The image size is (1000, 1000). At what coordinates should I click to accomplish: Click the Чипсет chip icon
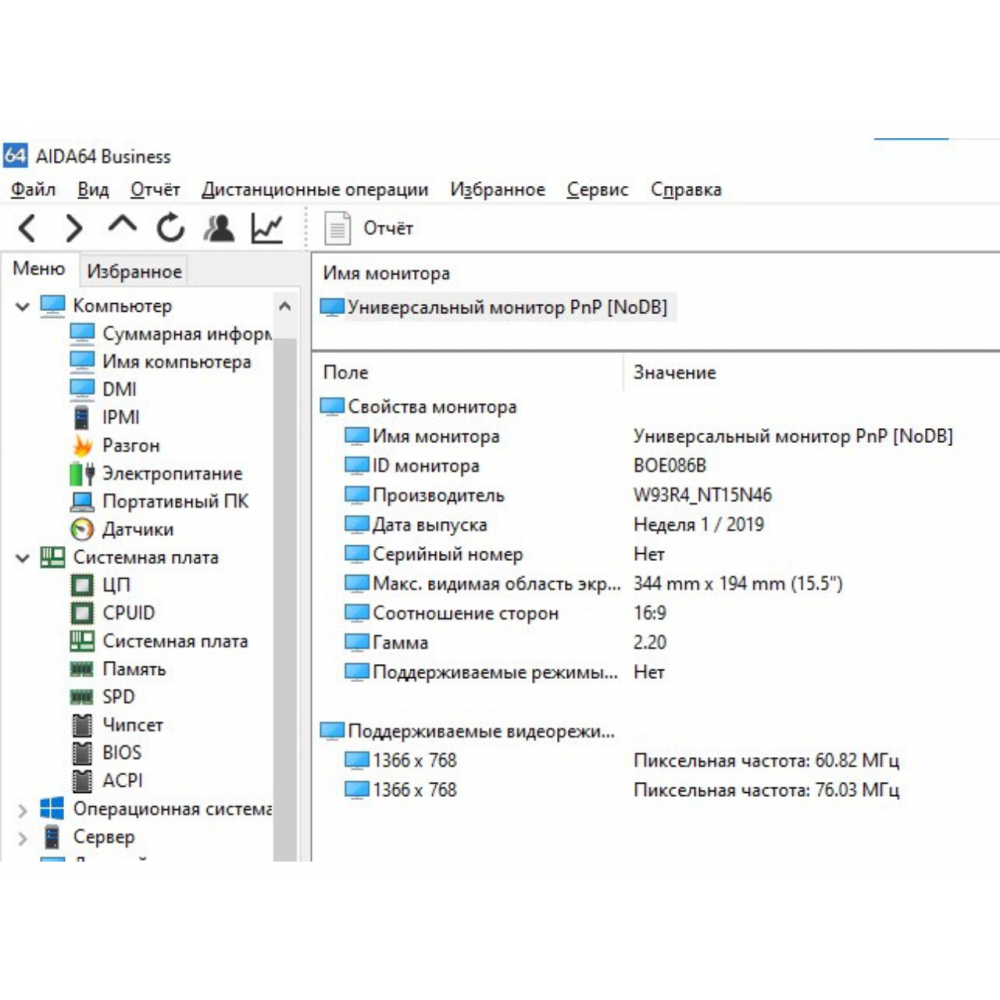point(82,724)
